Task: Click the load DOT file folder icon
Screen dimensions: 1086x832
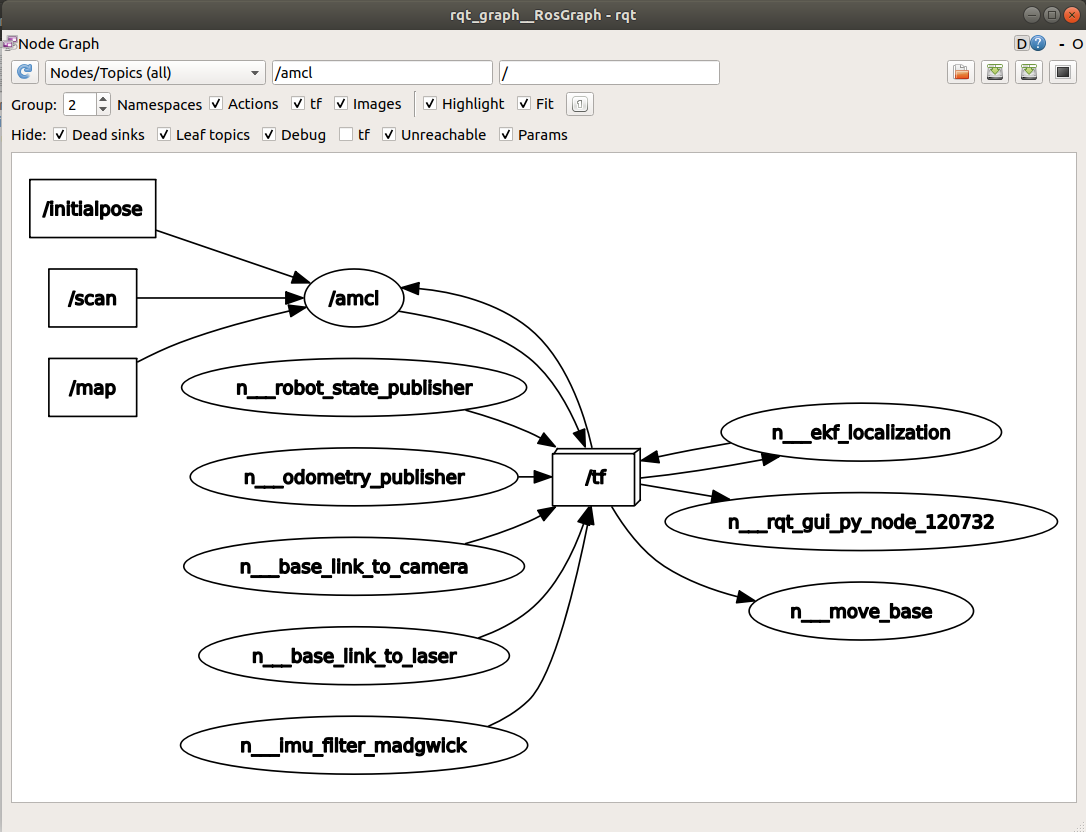Action: click(x=961, y=73)
